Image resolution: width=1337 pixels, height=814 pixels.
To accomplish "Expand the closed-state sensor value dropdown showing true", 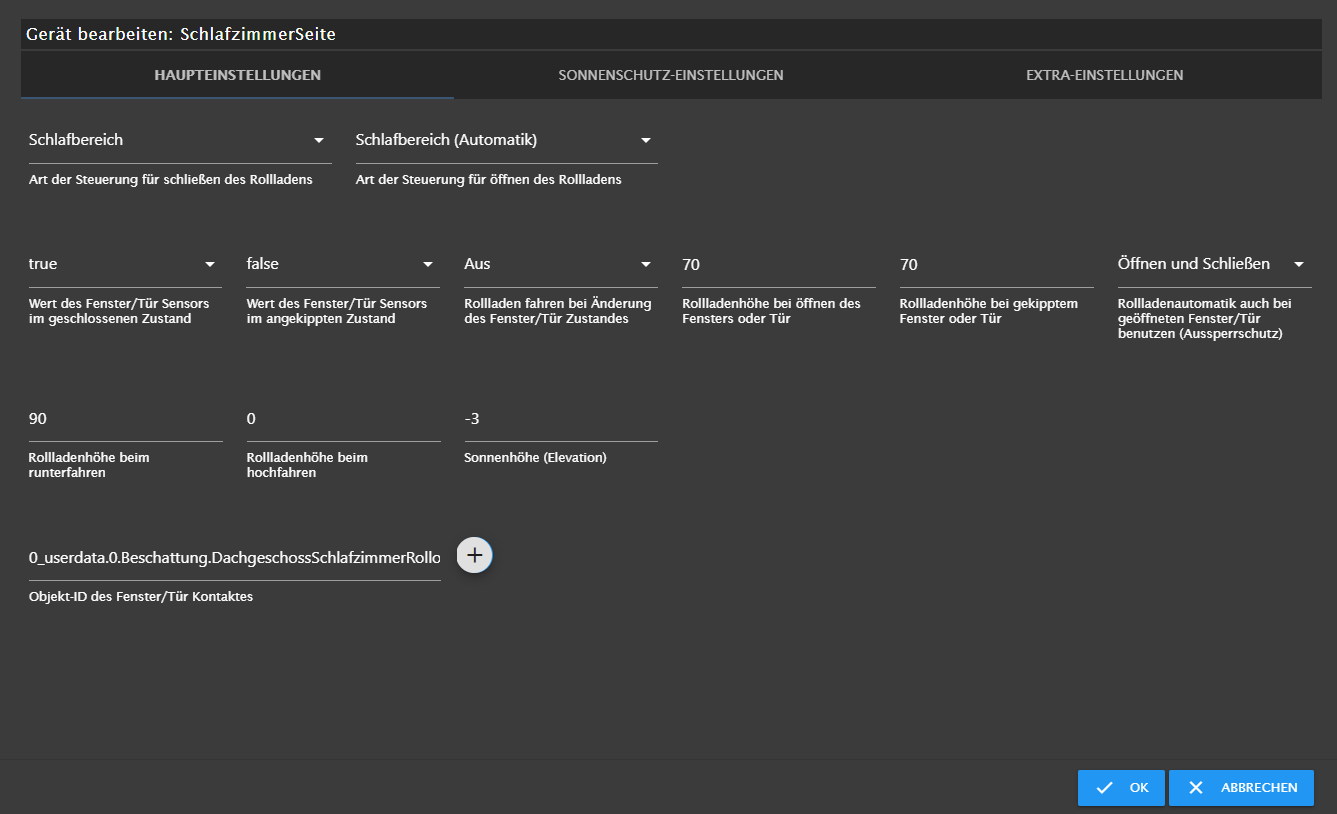I will point(124,265).
